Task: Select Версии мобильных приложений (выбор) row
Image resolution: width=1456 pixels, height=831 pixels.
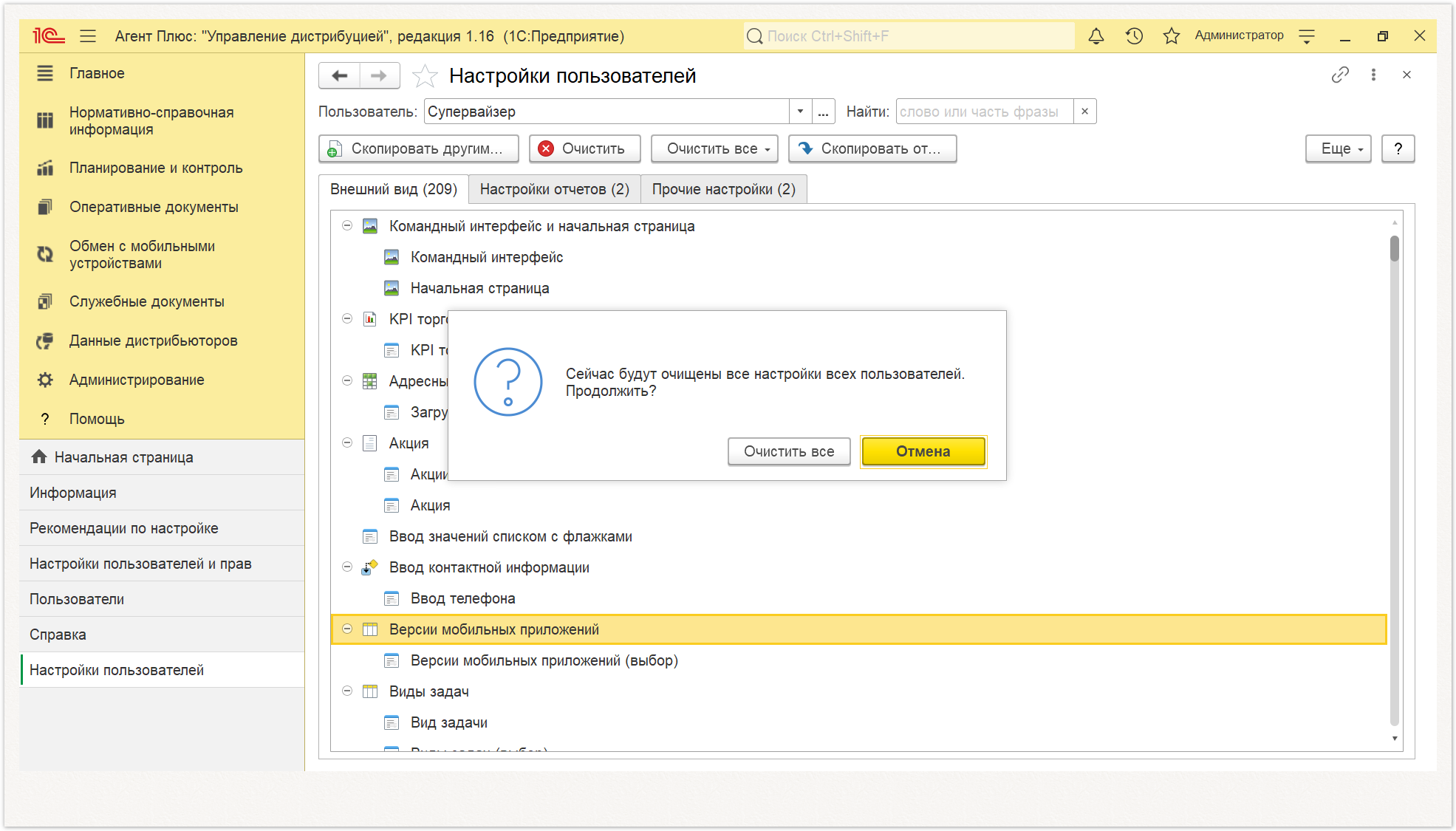Action: pos(858,660)
